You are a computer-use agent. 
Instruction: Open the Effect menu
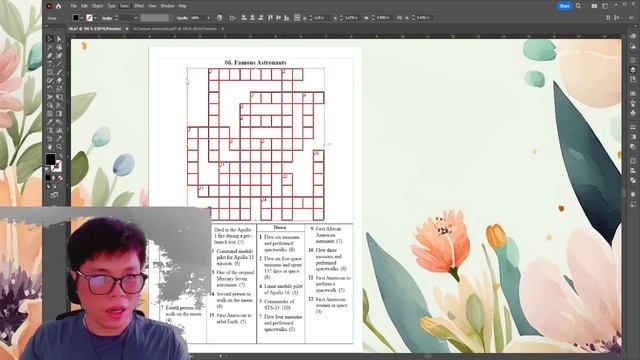point(139,6)
